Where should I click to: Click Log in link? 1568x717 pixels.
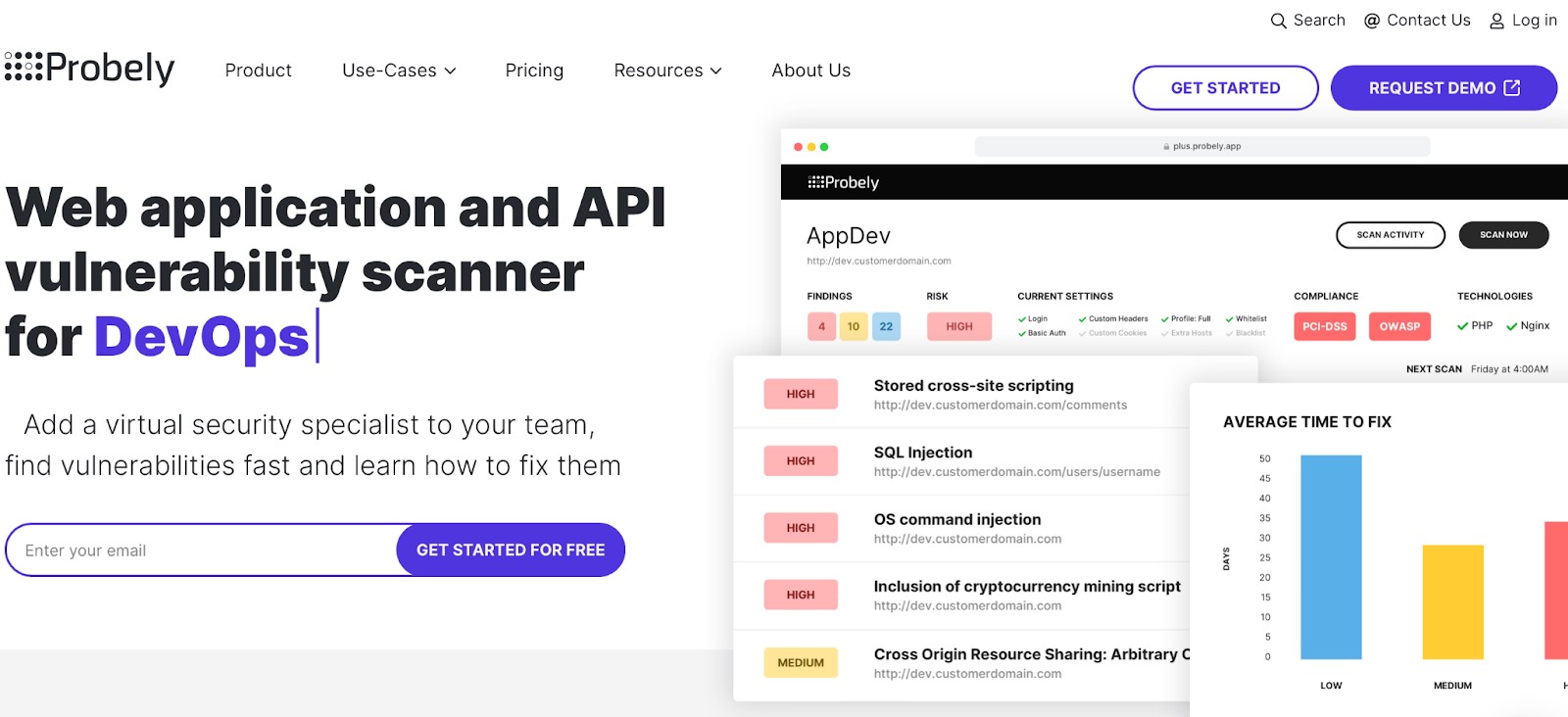[x=1523, y=21]
